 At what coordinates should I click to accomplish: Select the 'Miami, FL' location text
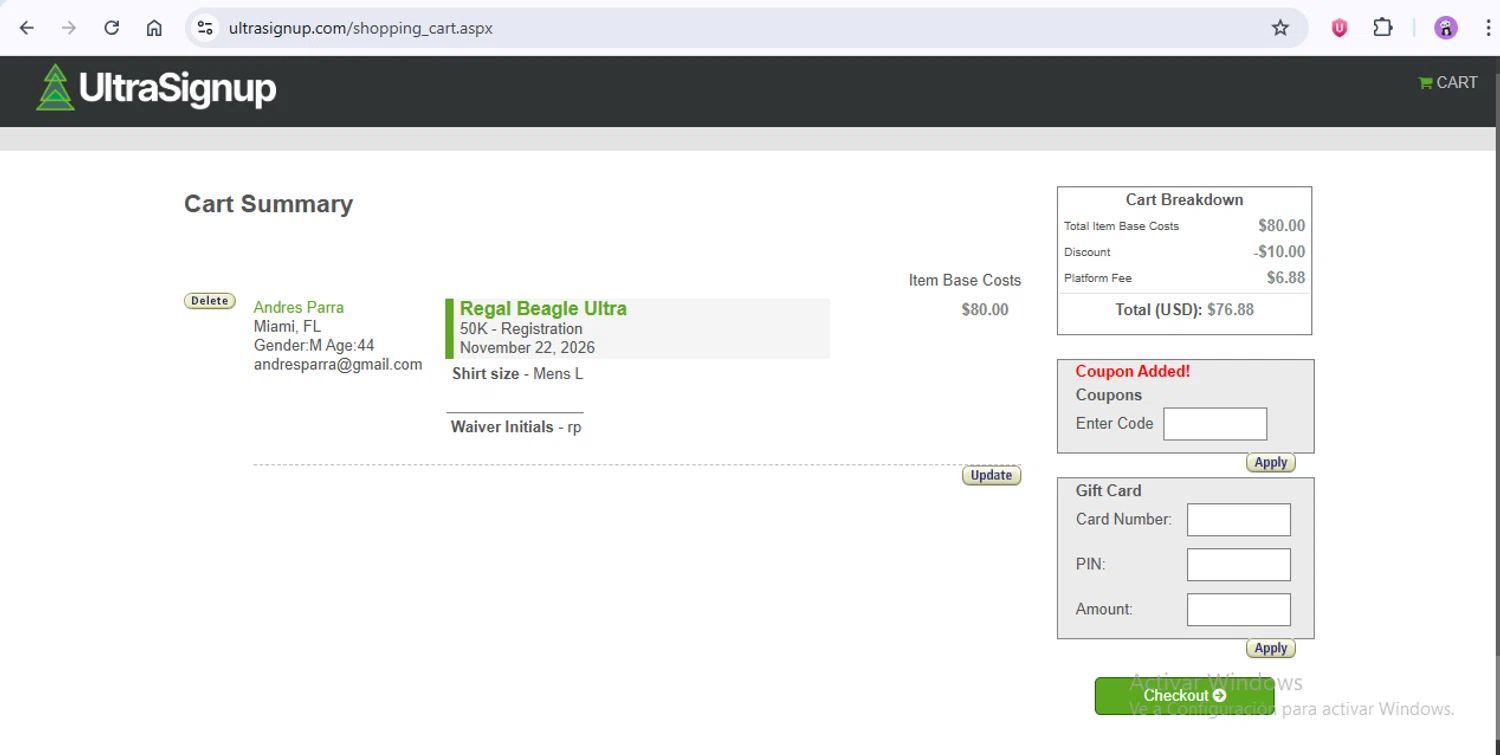[x=287, y=327]
